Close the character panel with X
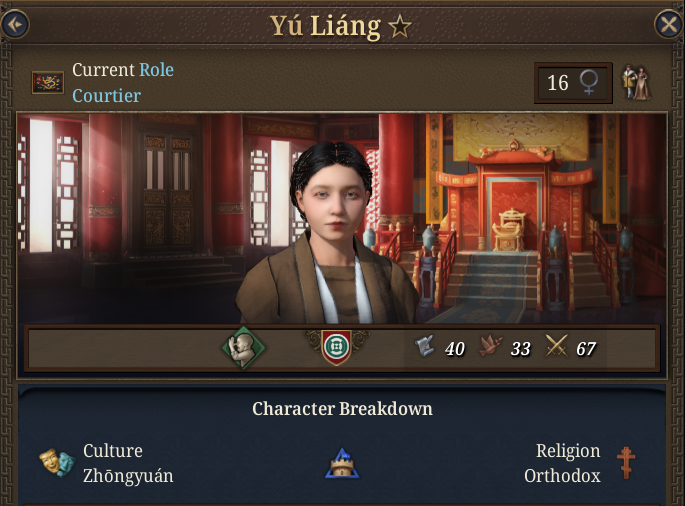685x506 pixels. [669, 24]
